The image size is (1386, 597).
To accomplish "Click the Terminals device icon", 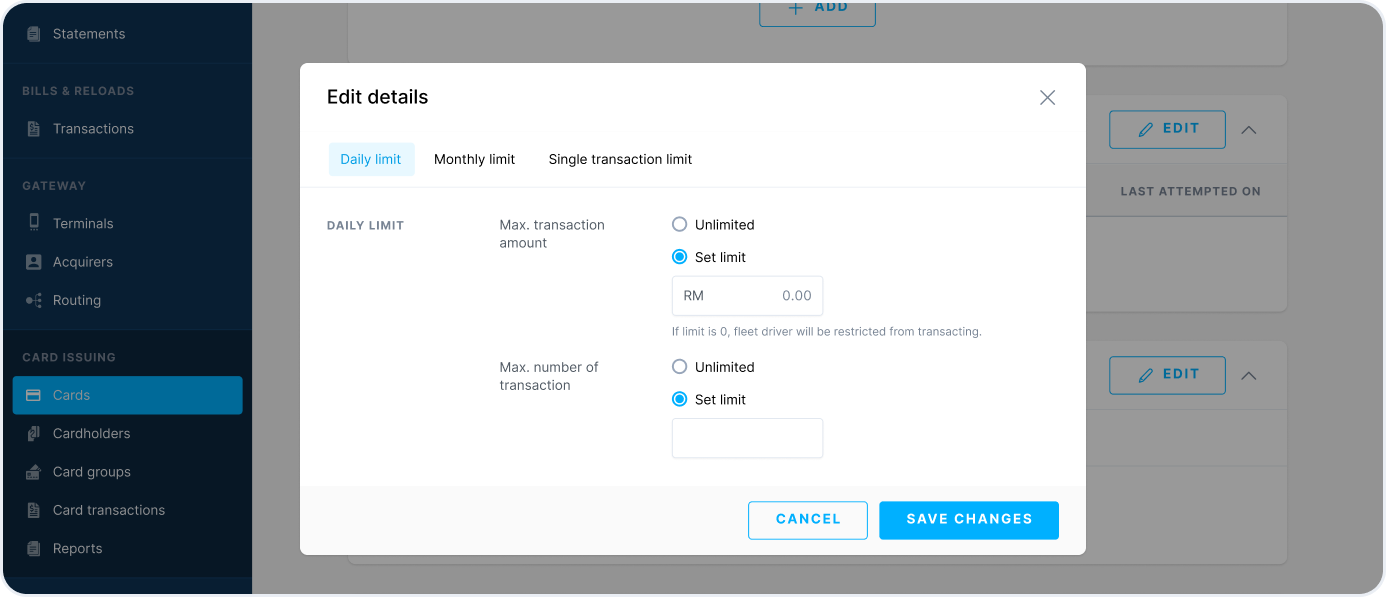I will click(34, 224).
